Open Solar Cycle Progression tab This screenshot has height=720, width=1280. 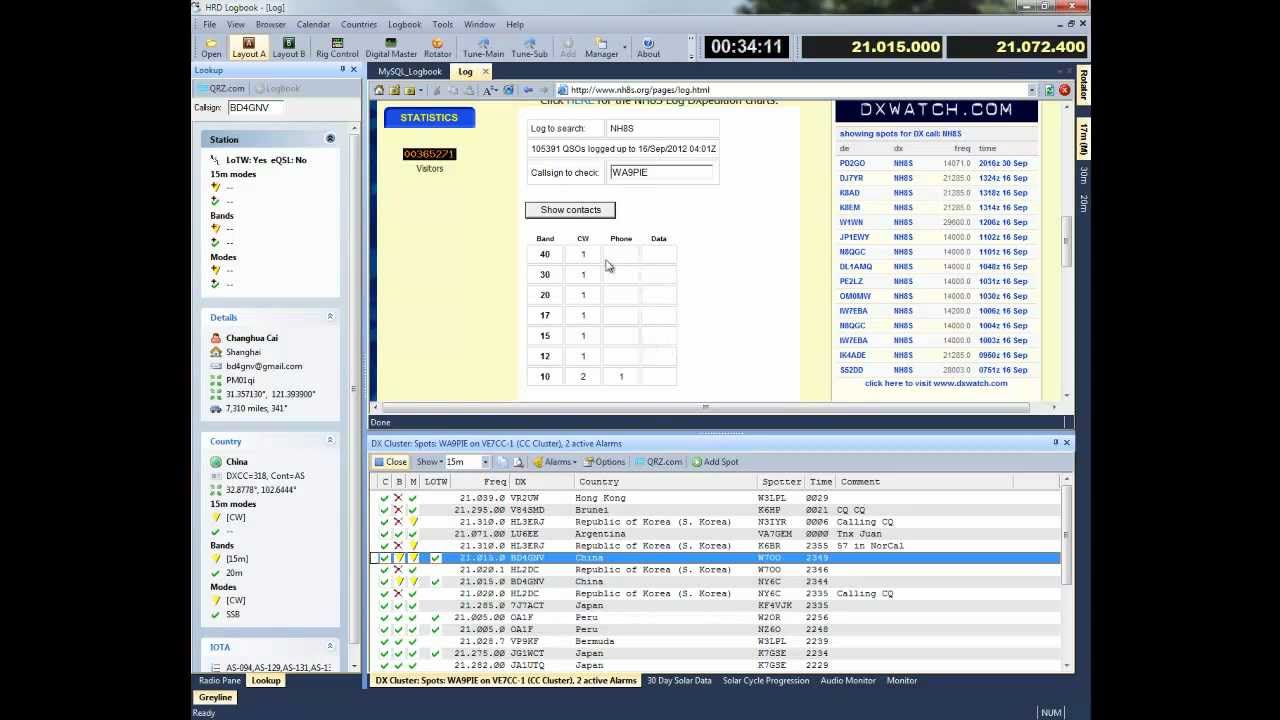click(766, 680)
